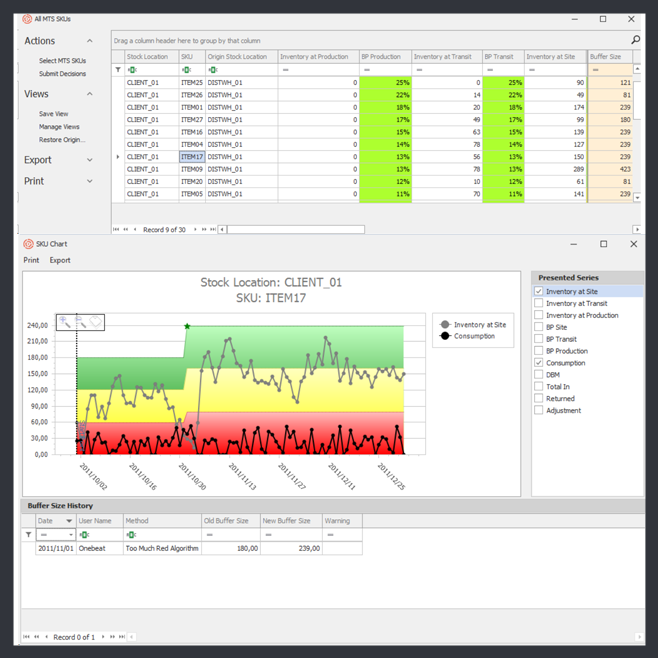Uncheck the Inventory at Site series
Screen dimensions: 658x658
[539, 292]
